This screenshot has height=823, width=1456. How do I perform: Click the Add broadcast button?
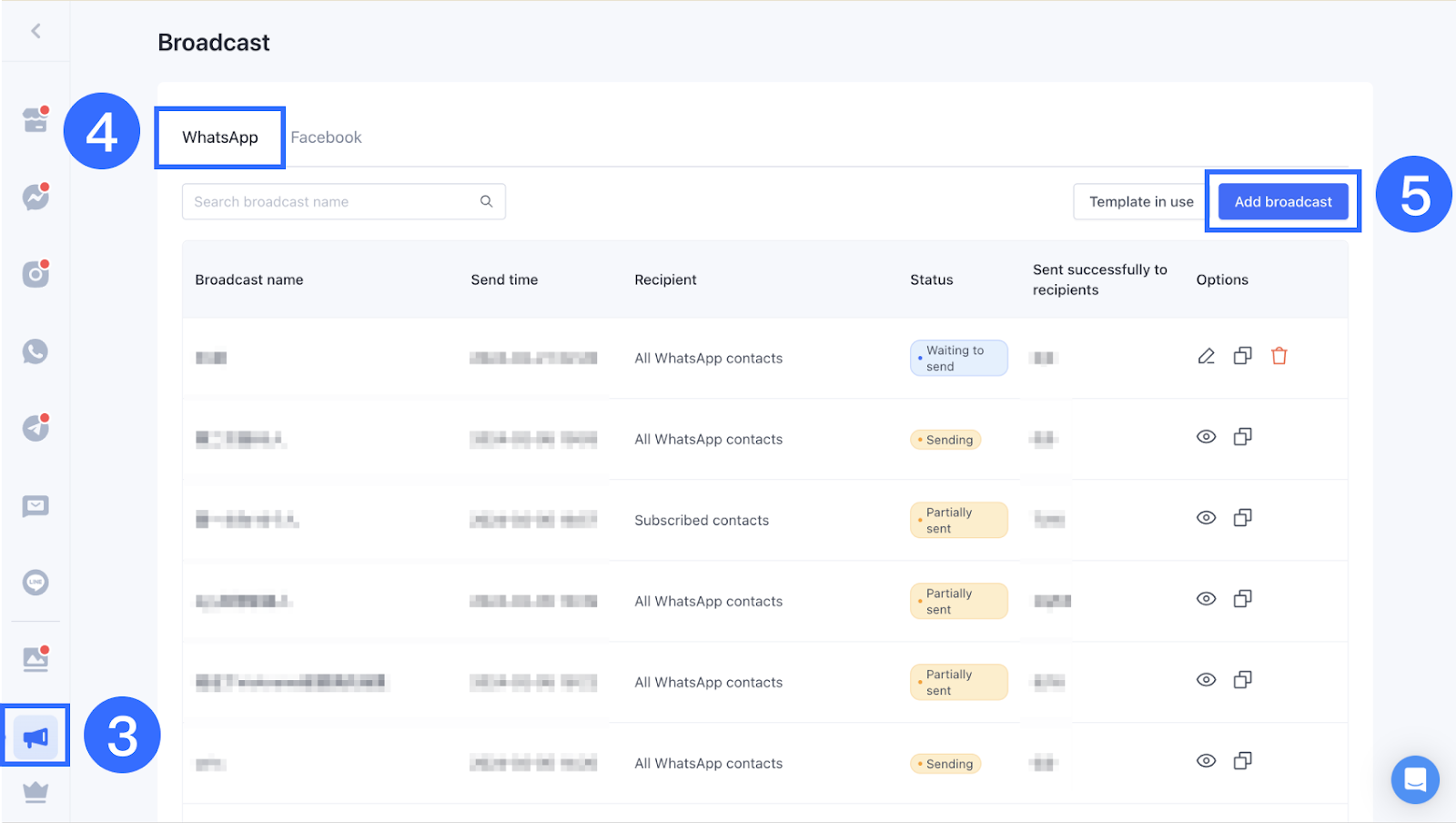pyautogui.click(x=1282, y=202)
